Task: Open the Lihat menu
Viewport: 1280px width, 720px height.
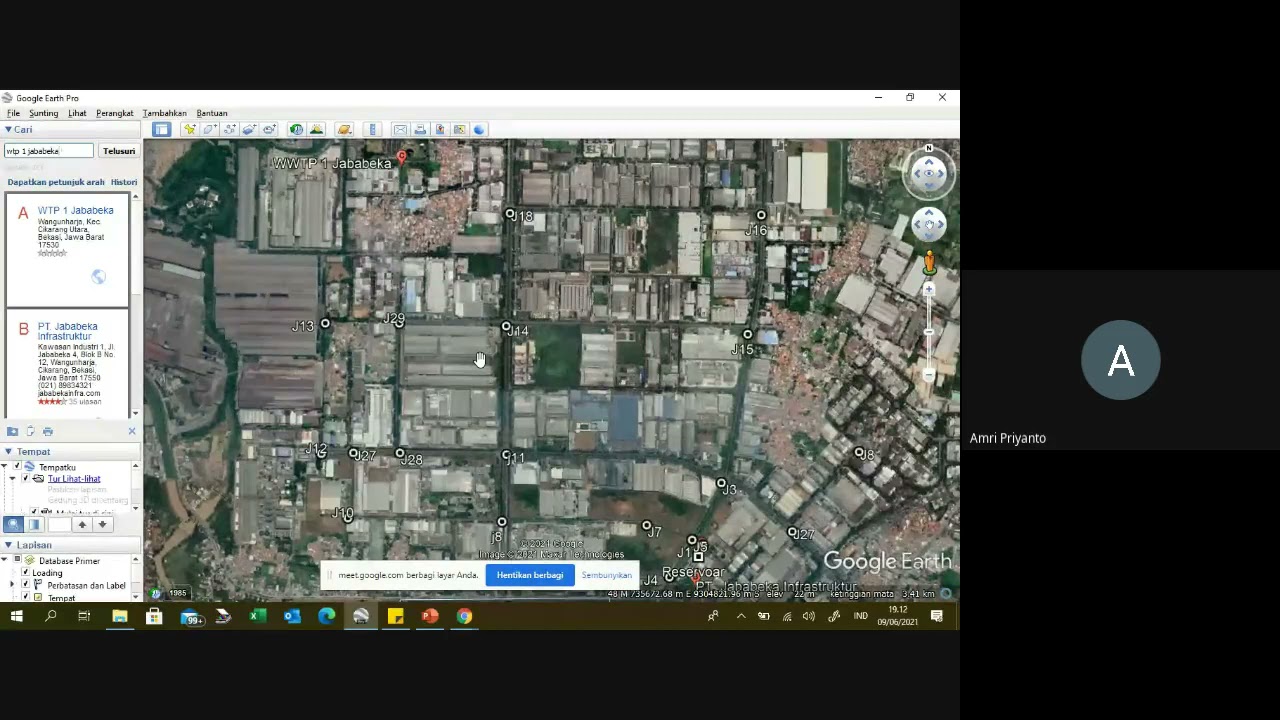Action: 77,113
